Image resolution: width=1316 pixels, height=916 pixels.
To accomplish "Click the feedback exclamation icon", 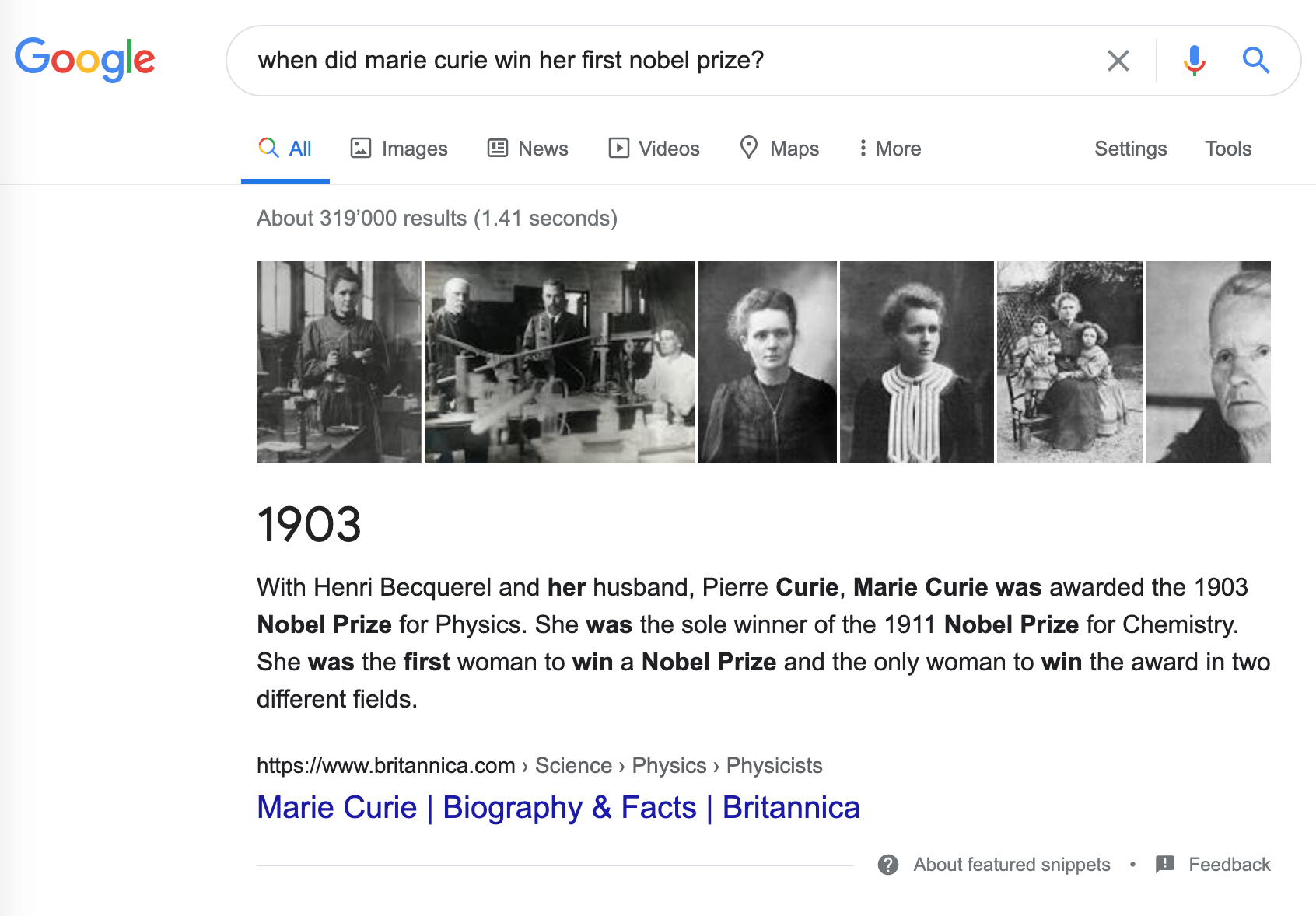I will pos(1165,865).
